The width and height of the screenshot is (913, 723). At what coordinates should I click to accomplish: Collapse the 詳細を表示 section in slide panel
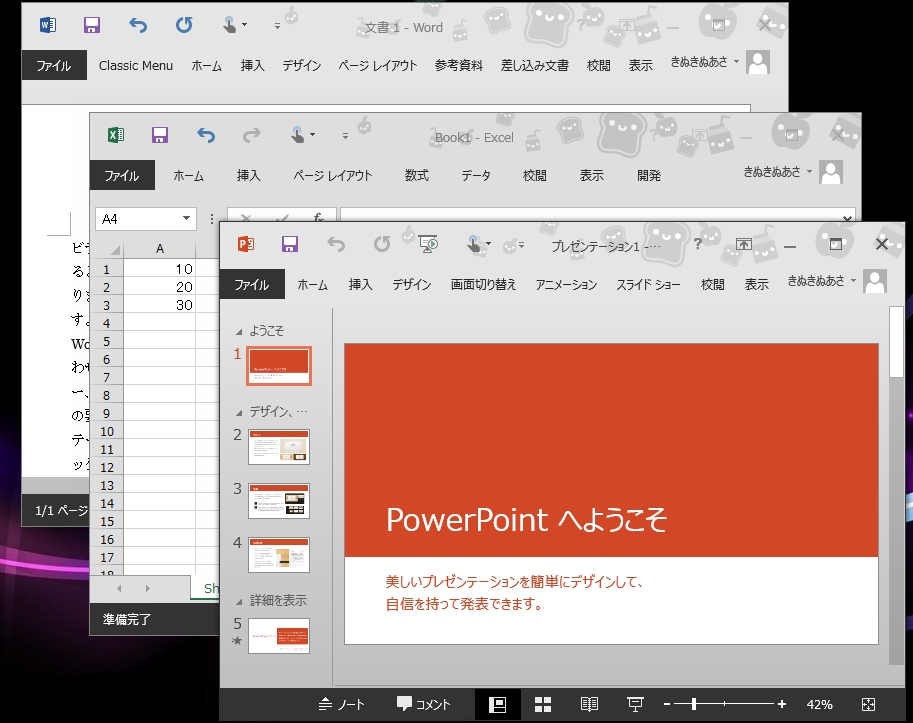click(x=239, y=601)
